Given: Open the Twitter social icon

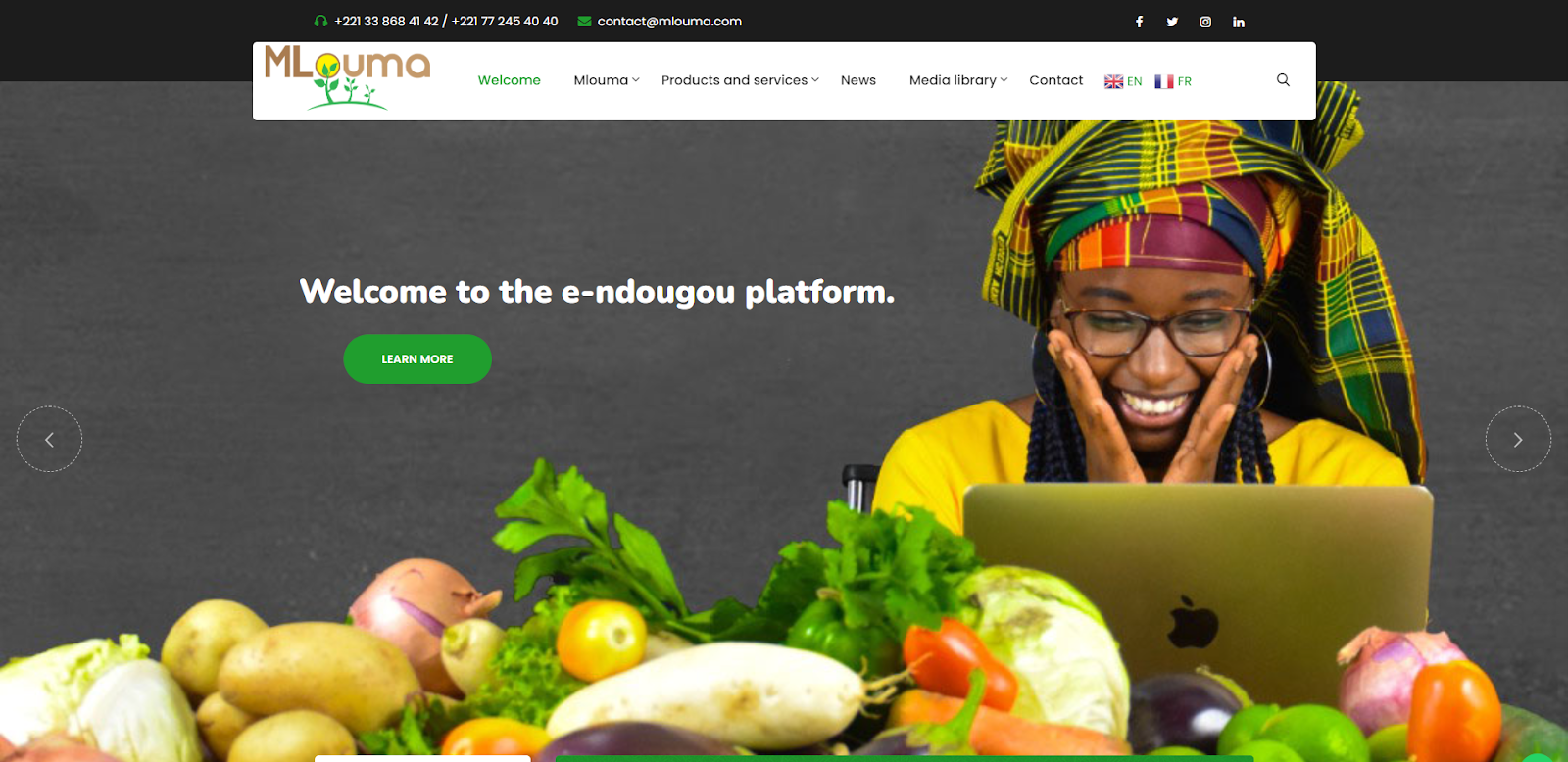Looking at the screenshot, I should pos(1172,22).
